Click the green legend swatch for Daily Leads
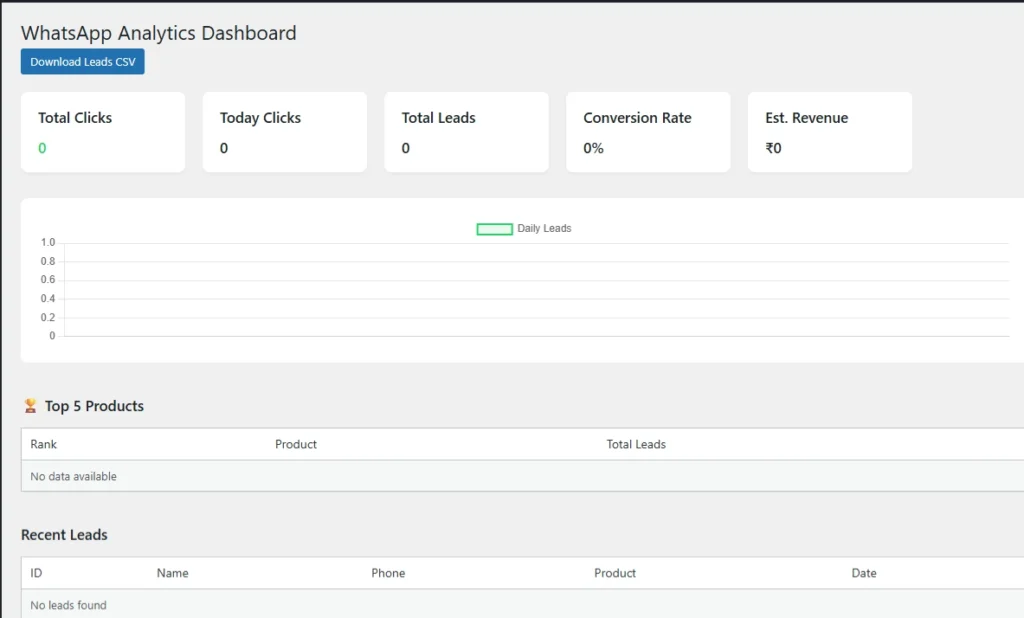 point(493,228)
